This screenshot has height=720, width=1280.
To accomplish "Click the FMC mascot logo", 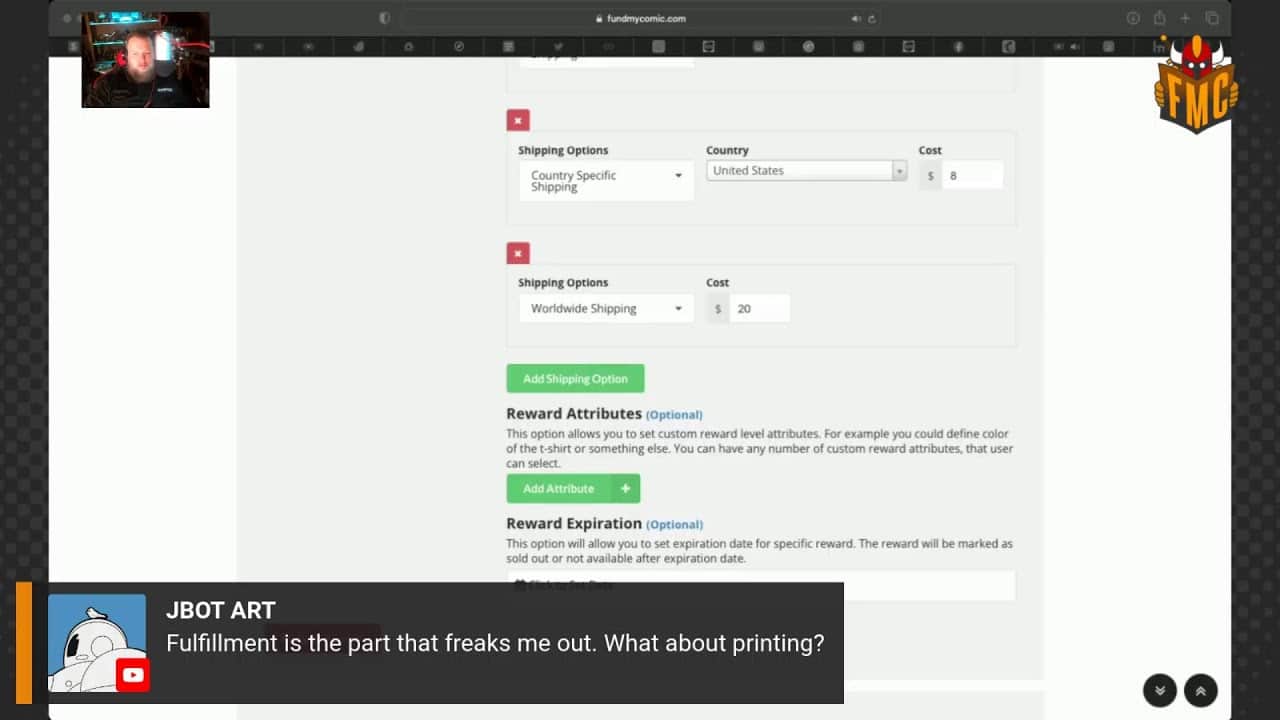I will coord(1196,85).
